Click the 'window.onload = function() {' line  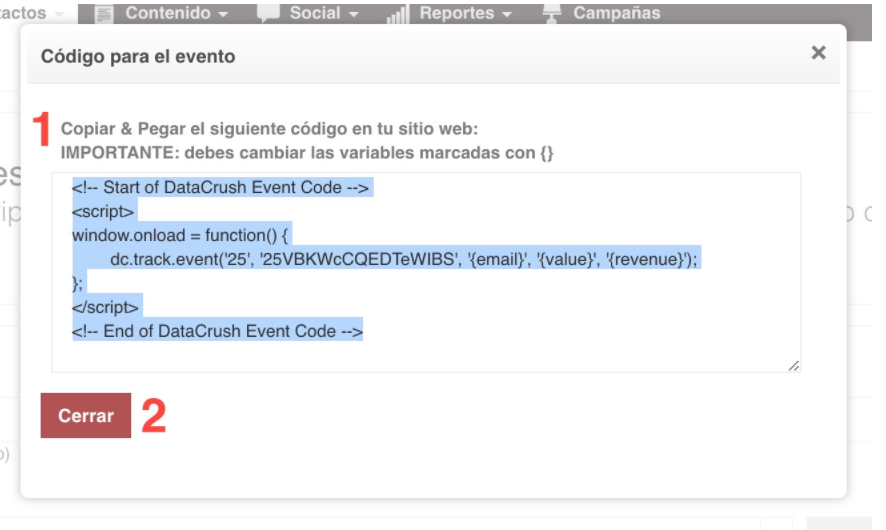click(180, 235)
